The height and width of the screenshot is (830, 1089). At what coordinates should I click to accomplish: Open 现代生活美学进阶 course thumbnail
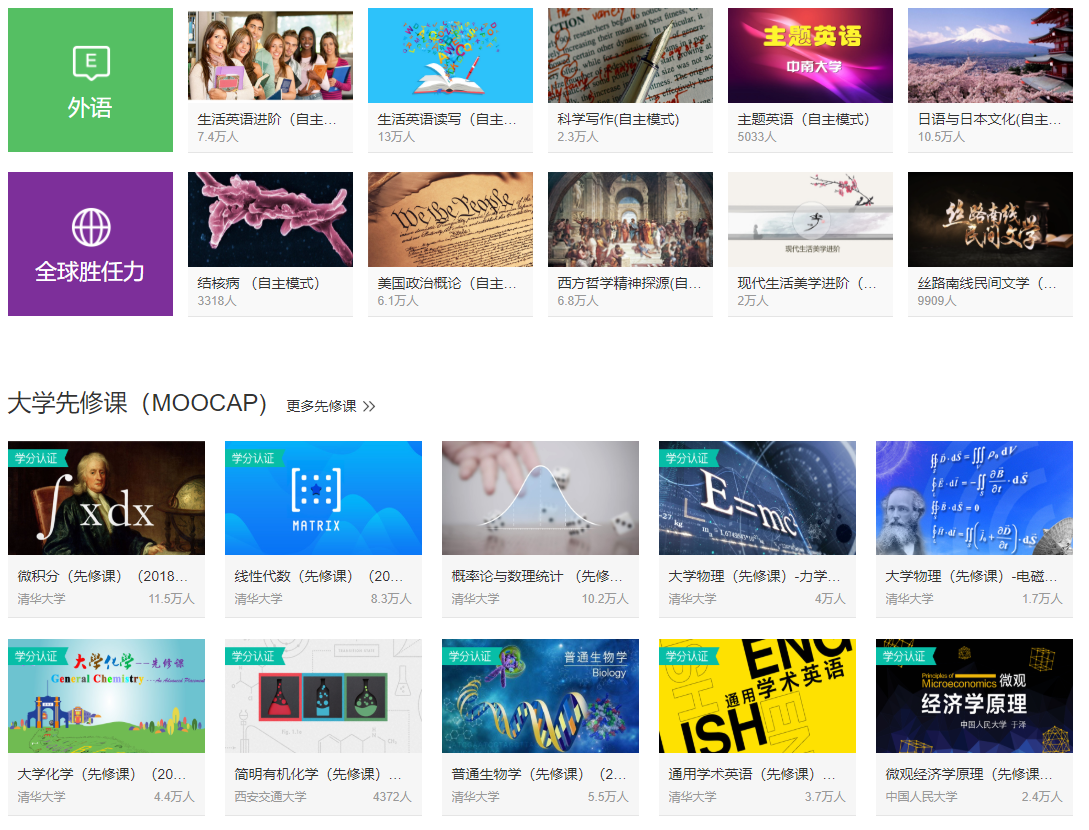coord(810,219)
